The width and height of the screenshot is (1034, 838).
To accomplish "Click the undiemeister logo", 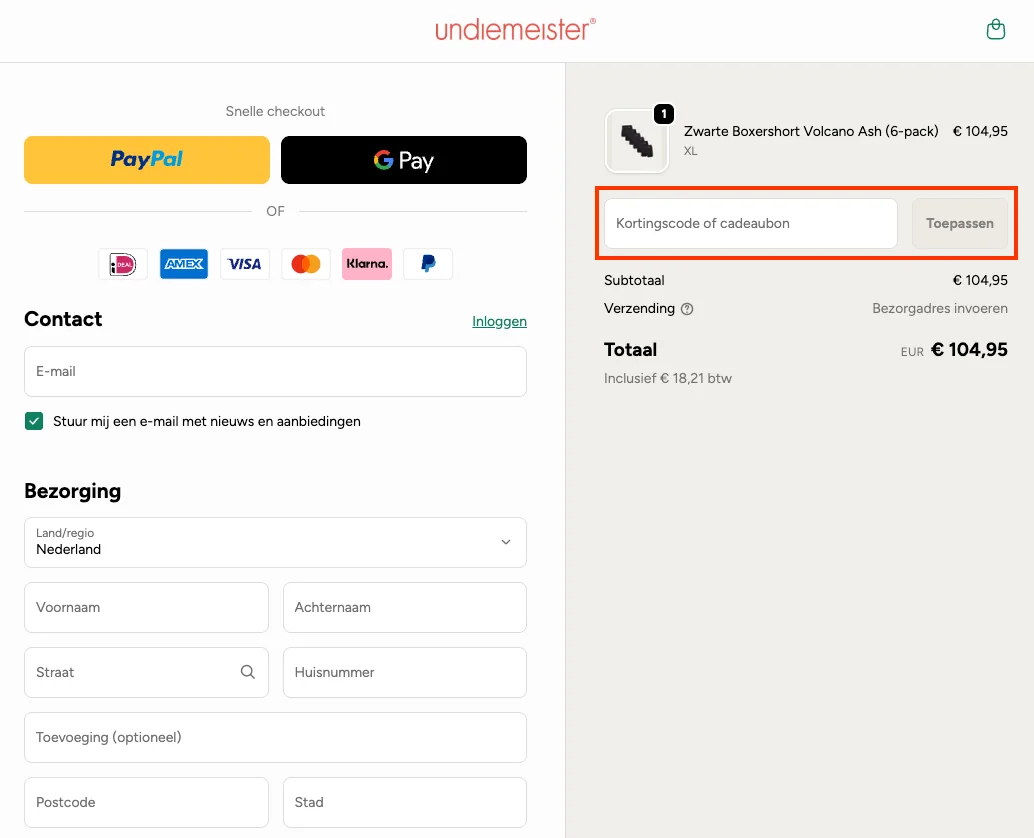I will [515, 30].
